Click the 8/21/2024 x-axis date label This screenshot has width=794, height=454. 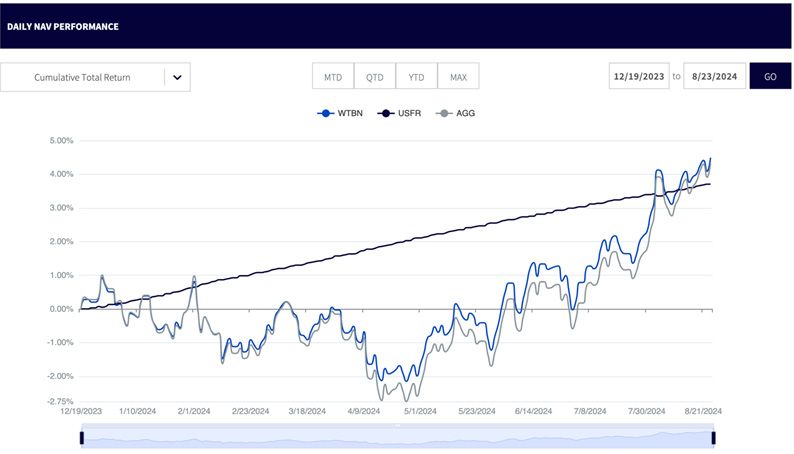pyautogui.click(x=703, y=411)
